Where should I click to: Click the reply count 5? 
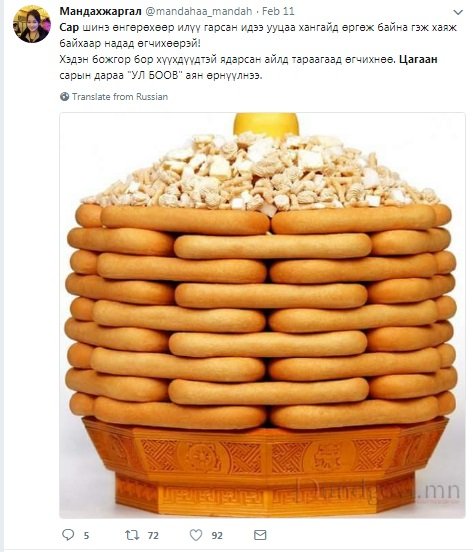[x=86, y=536]
